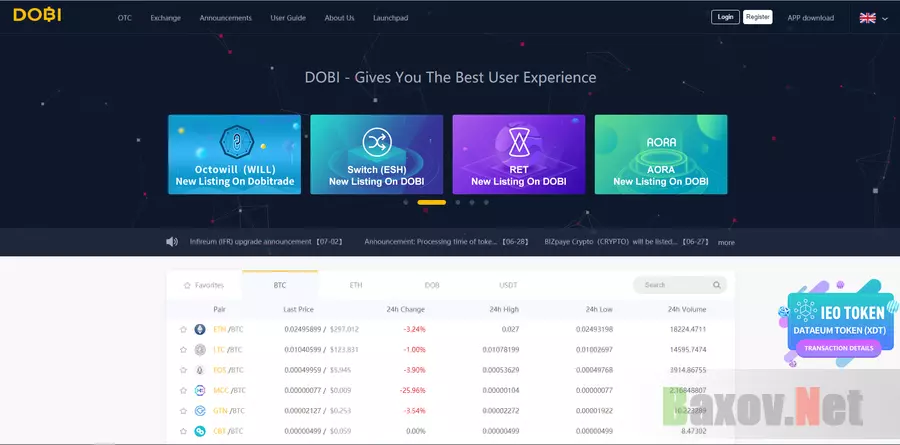Click the pair Search input field

(x=680, y=285)
